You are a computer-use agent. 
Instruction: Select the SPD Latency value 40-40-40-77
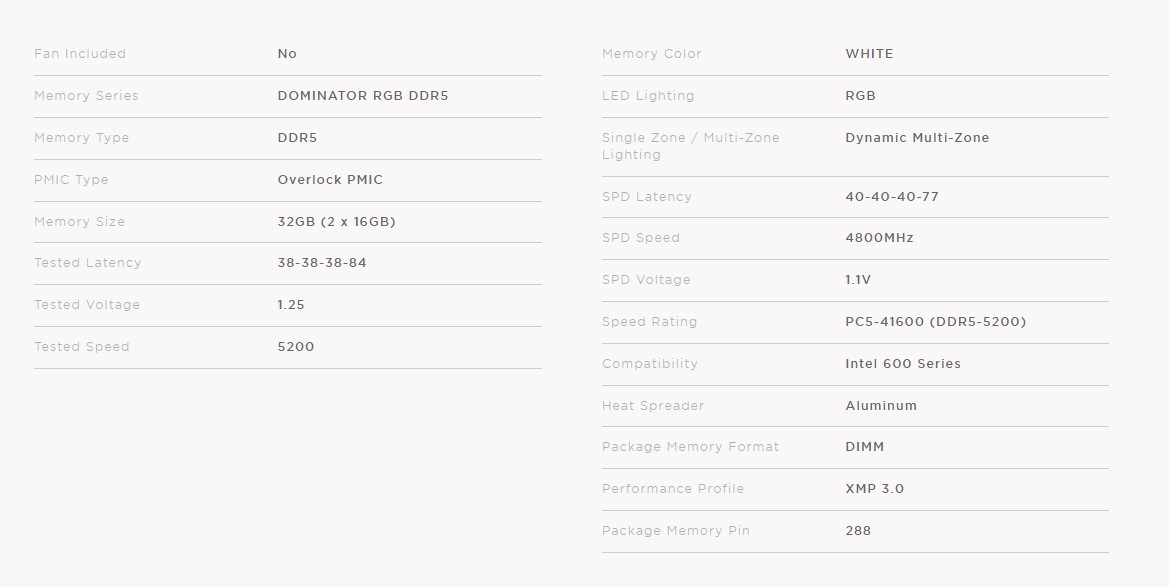pyautogui.click(x=892, y=197)
